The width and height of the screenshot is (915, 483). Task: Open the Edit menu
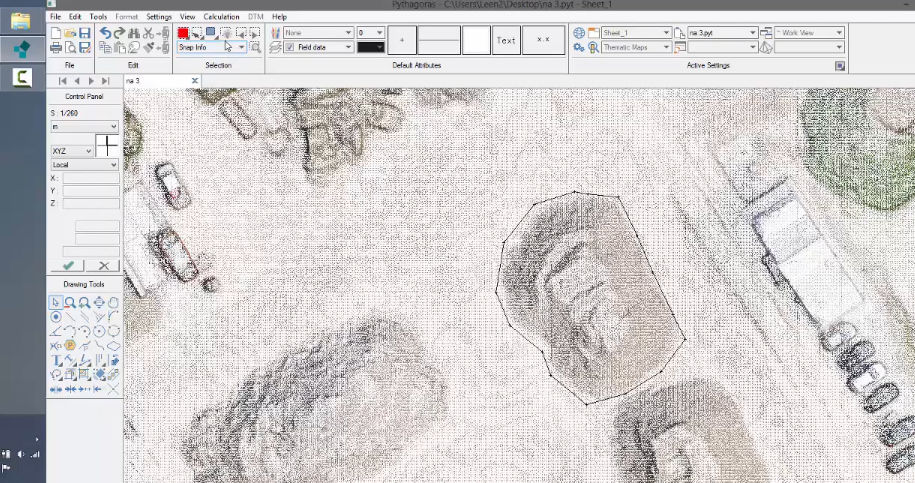coord(75,17)
